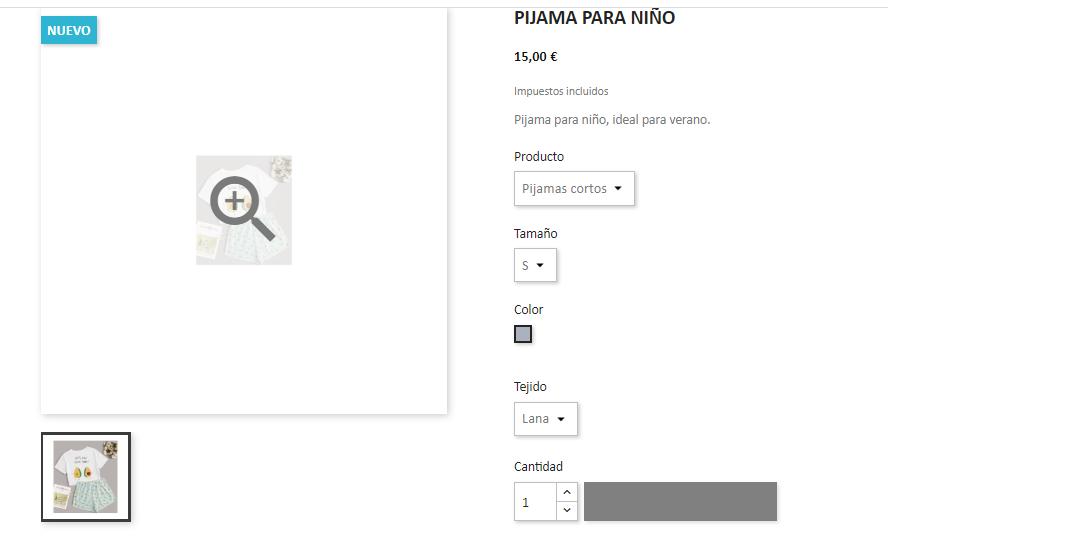Screen dimensions: 1091x534
Task: Focus the Cantidad quantity input field
Action: (x=535, y=502)
